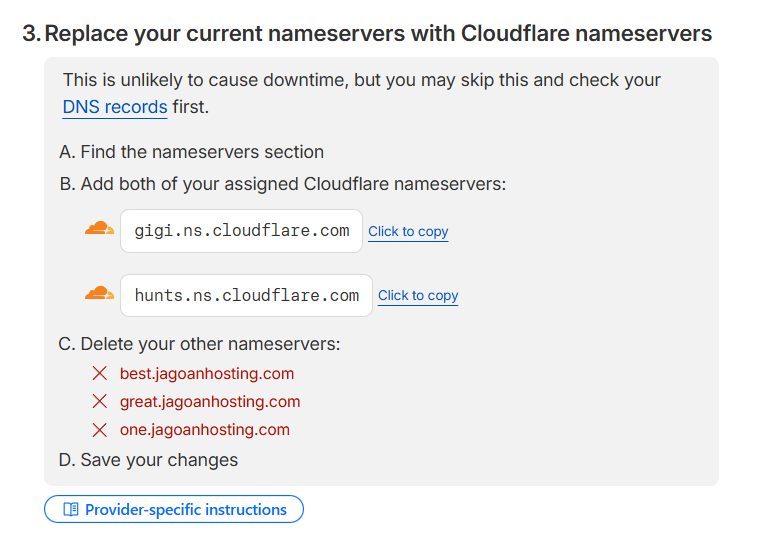Click the red X beside great.jagoanhosting.com
764x540 pixels.
[x=99, y=402]
